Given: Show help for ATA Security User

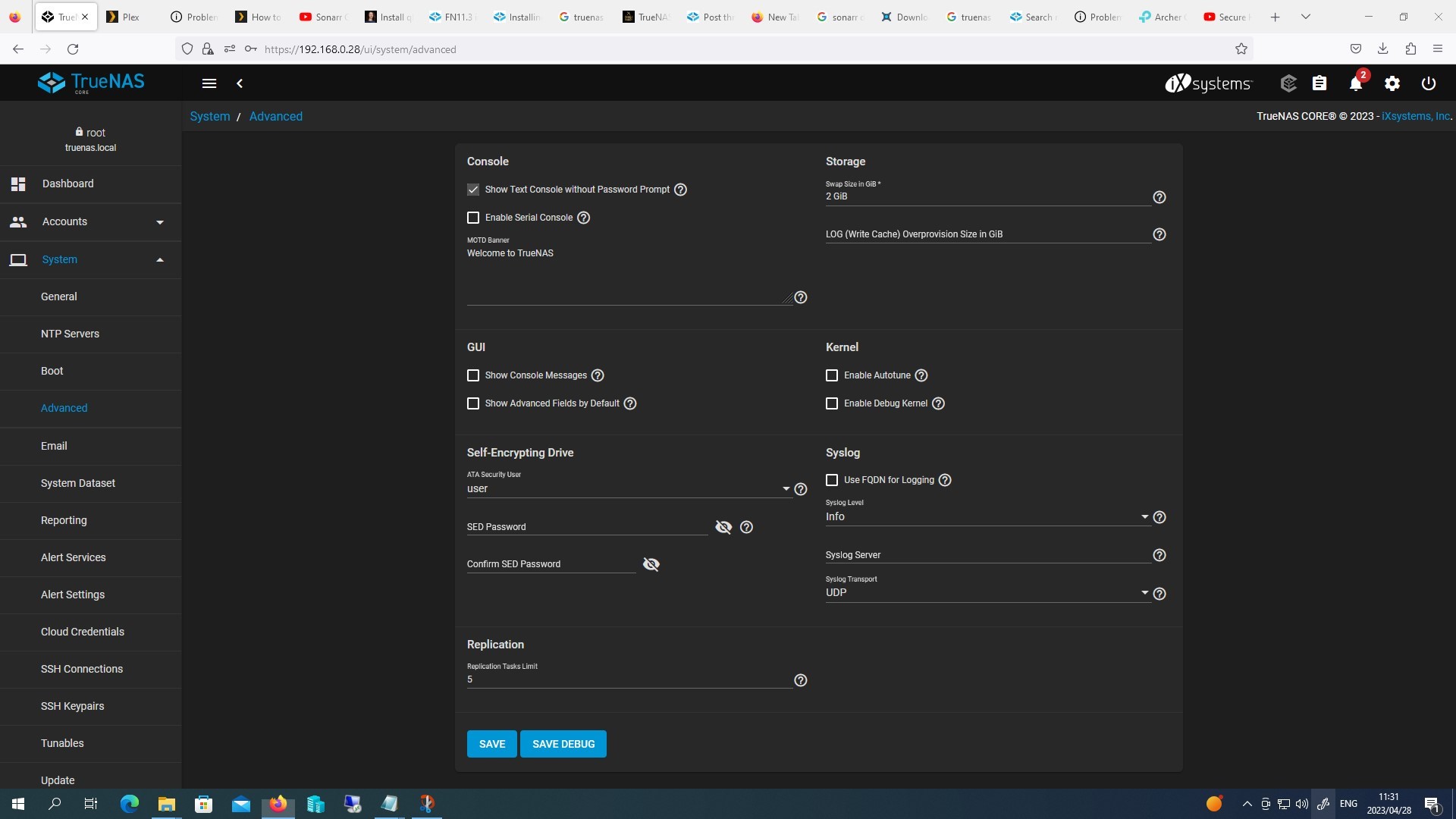Looking at the screenshot, I should pyautogui.click(x=801, y=489).
